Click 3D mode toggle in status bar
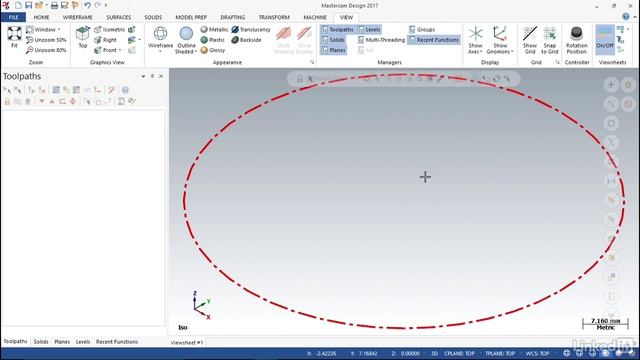Image resolution: width=640 pixels, height=360 pixels. tap(435, 353)
